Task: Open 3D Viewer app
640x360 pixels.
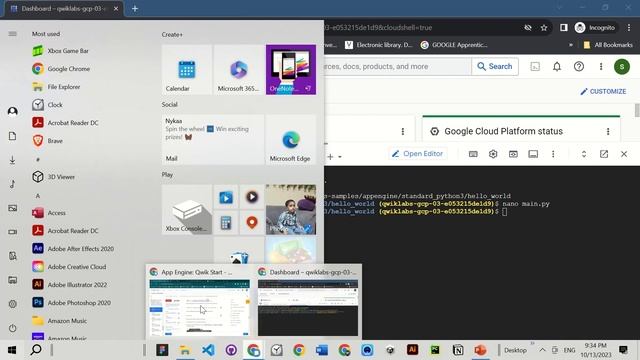Action: [x=53, y=177]
